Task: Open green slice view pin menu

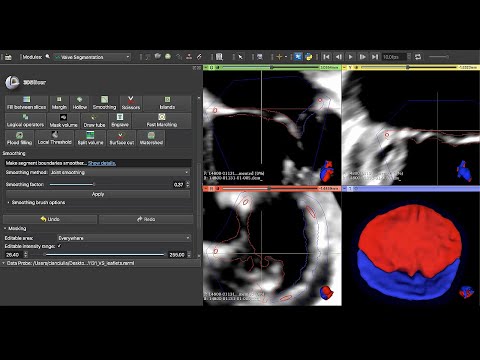Action: tap(206, 67)
